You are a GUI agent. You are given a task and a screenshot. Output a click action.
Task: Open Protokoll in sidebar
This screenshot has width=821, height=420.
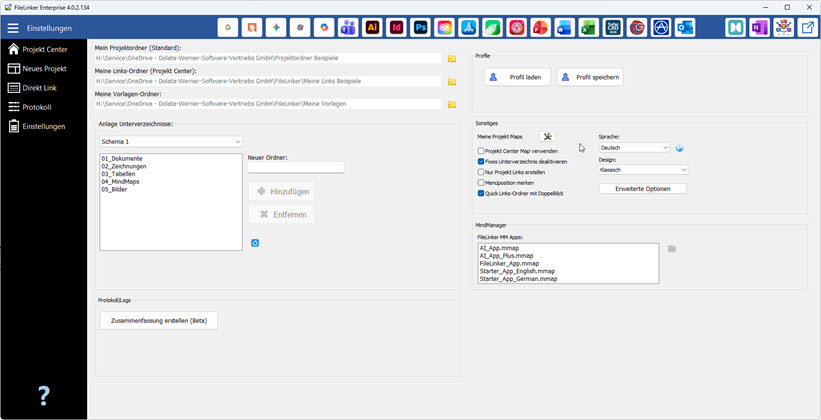(x=44, y=107)
